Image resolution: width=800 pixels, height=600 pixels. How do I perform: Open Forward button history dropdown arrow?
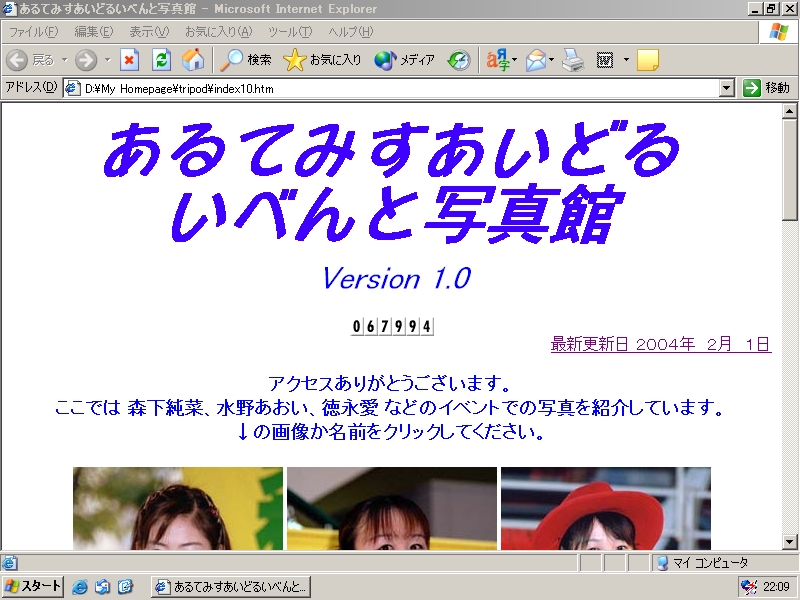108,60
